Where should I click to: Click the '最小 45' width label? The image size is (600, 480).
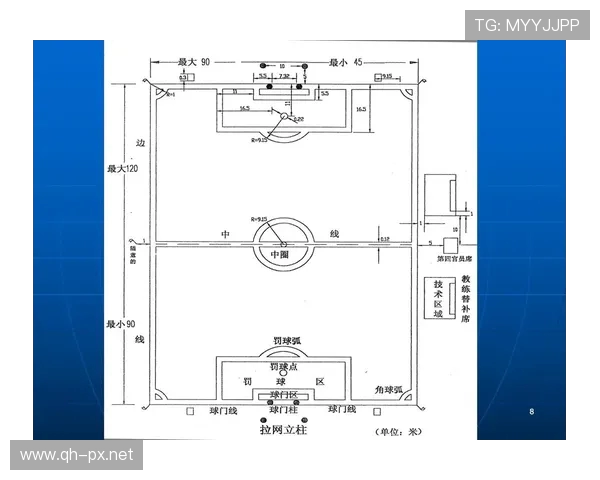click(x=346, y=62)
